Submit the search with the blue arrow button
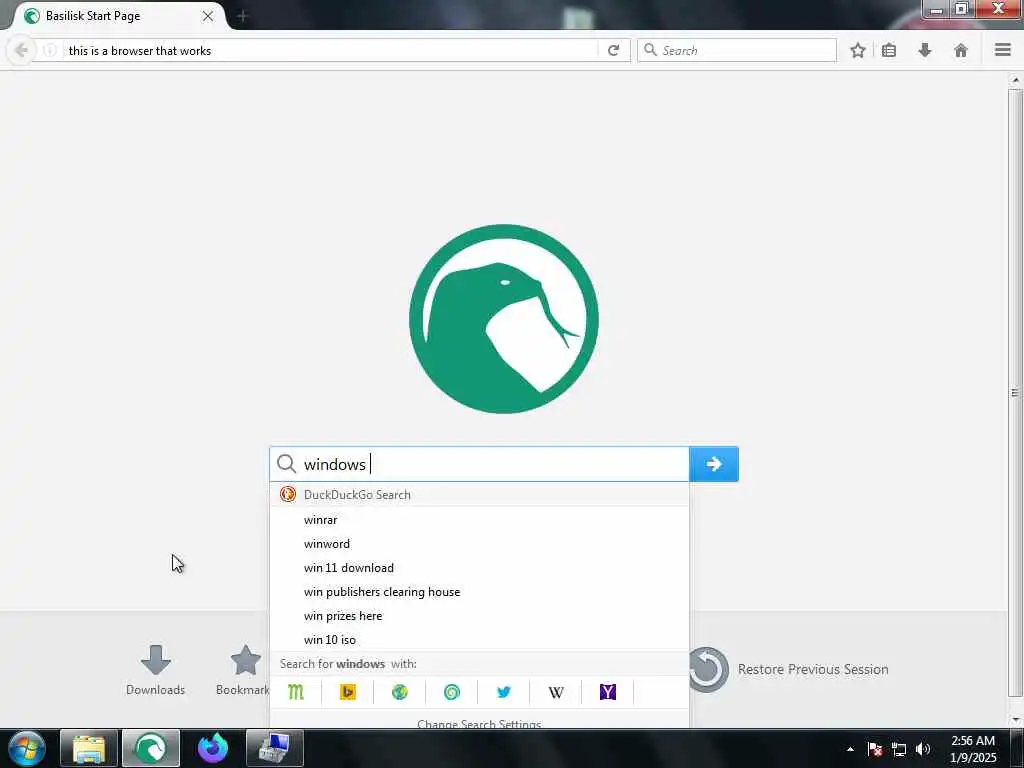Screen dimensions: 1024x768 point(714,464)
